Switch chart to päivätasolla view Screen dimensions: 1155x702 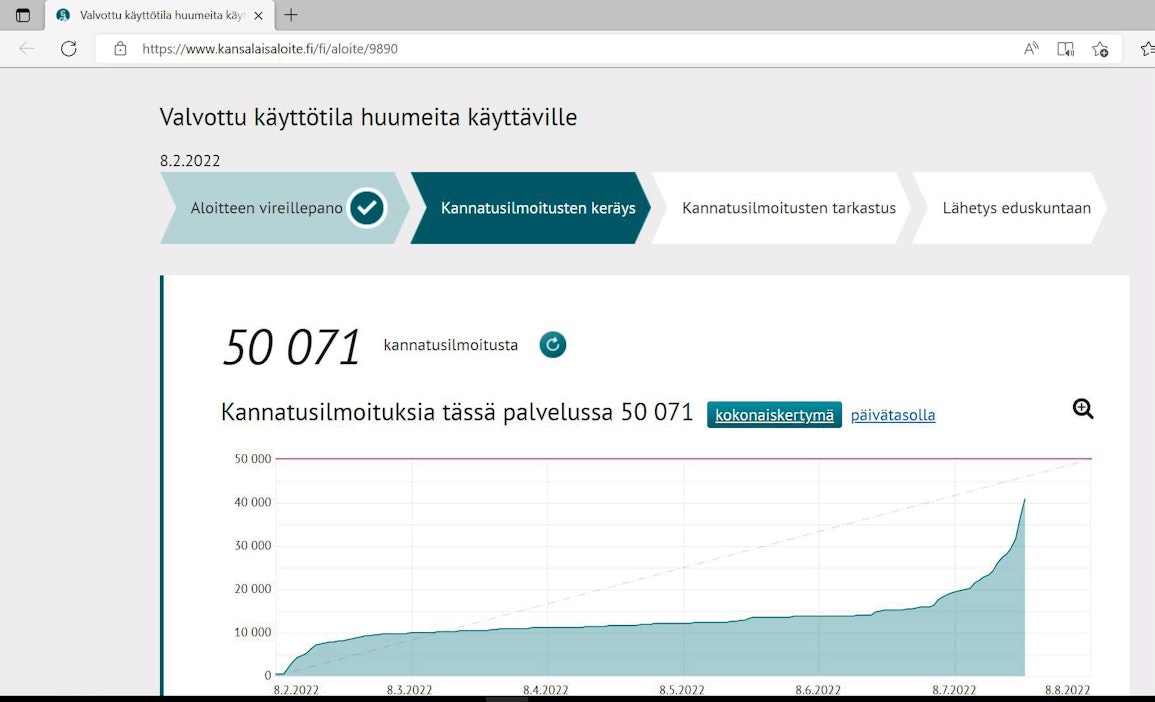[893, 415]
